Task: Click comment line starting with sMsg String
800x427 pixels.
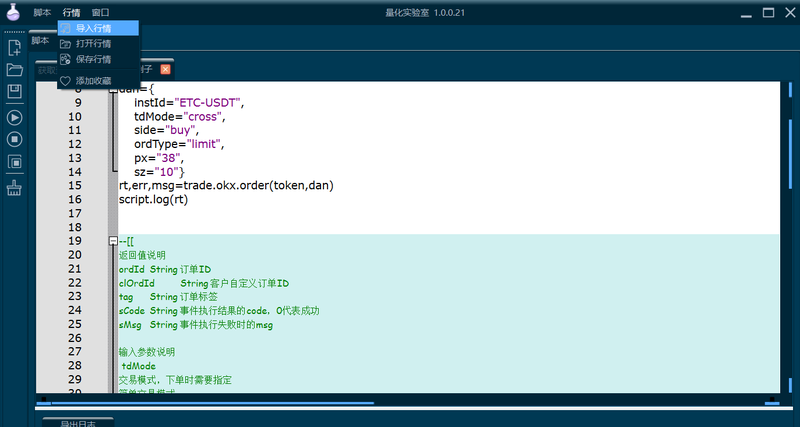Action: [x=195, y=324]
